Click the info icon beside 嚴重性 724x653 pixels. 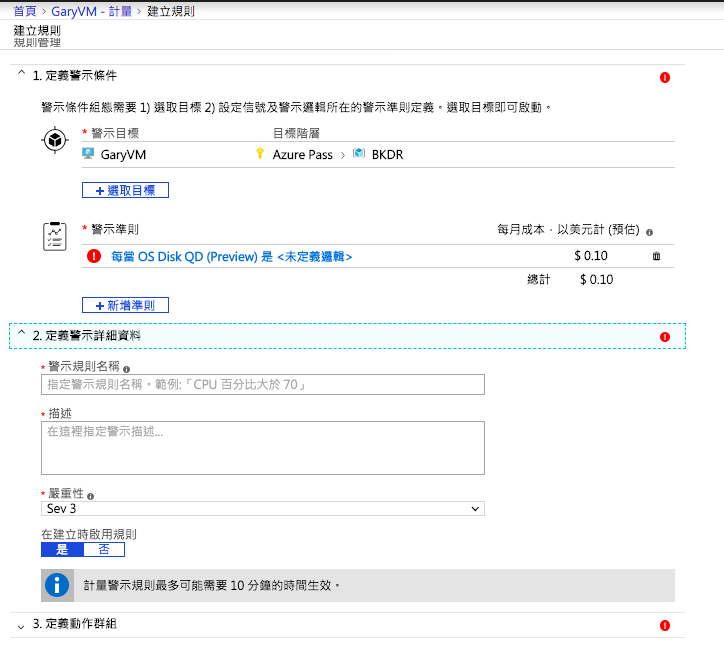(x=90, y=496)
